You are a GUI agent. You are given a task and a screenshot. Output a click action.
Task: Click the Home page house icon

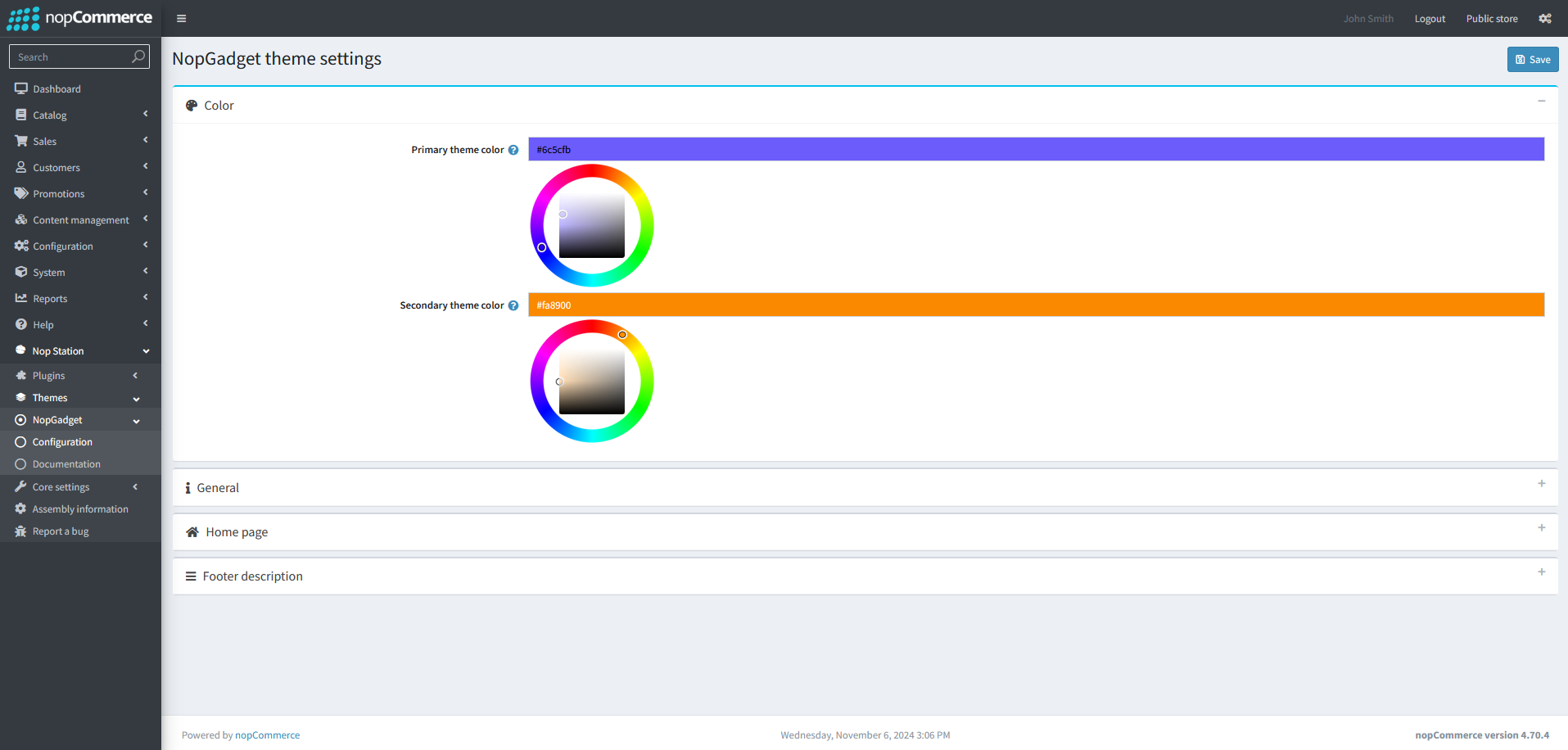point(192,532)
